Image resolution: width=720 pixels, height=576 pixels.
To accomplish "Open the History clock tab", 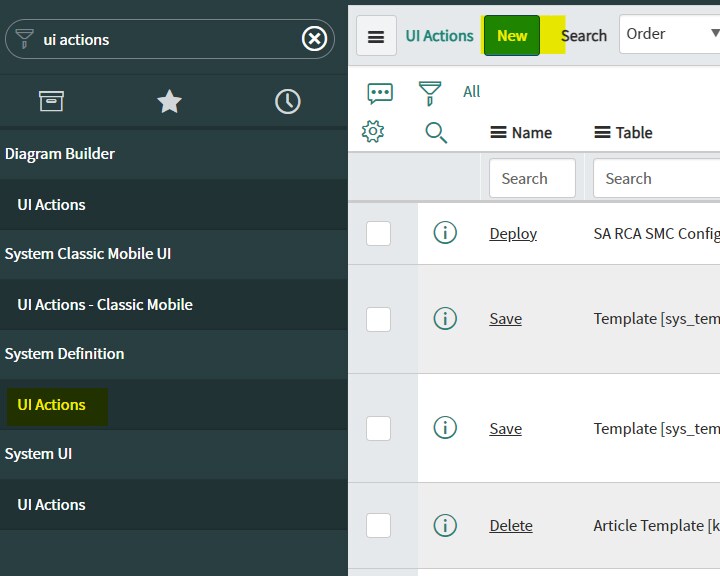I will [288, 102].
